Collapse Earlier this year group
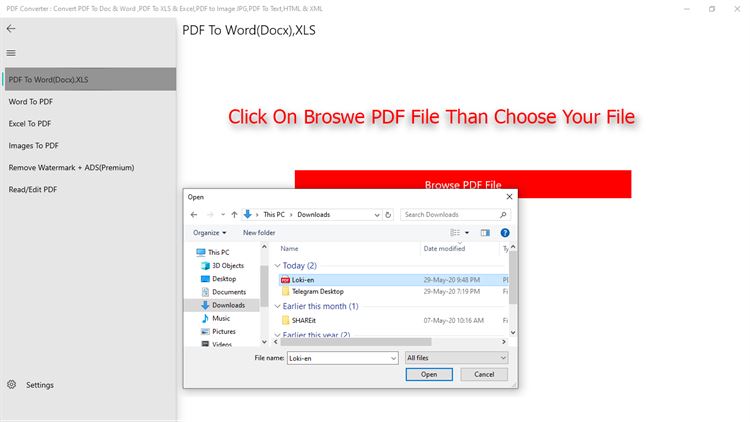 click(x=277, y=335)
